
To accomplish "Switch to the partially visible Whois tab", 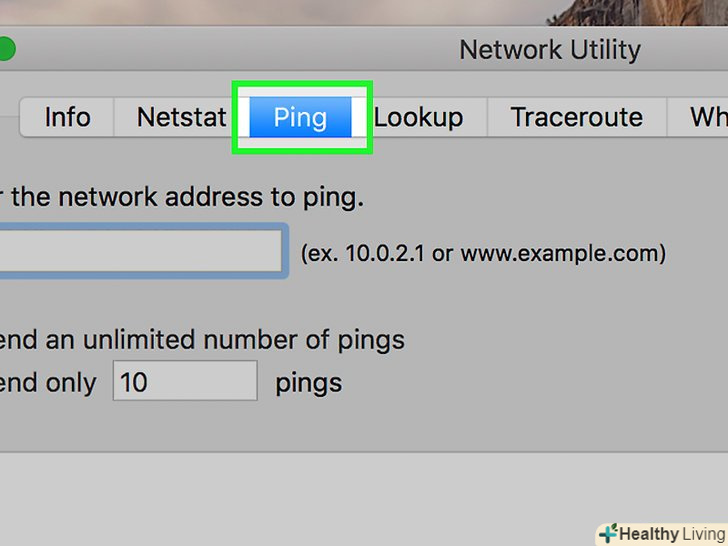I will coord(707,117).
